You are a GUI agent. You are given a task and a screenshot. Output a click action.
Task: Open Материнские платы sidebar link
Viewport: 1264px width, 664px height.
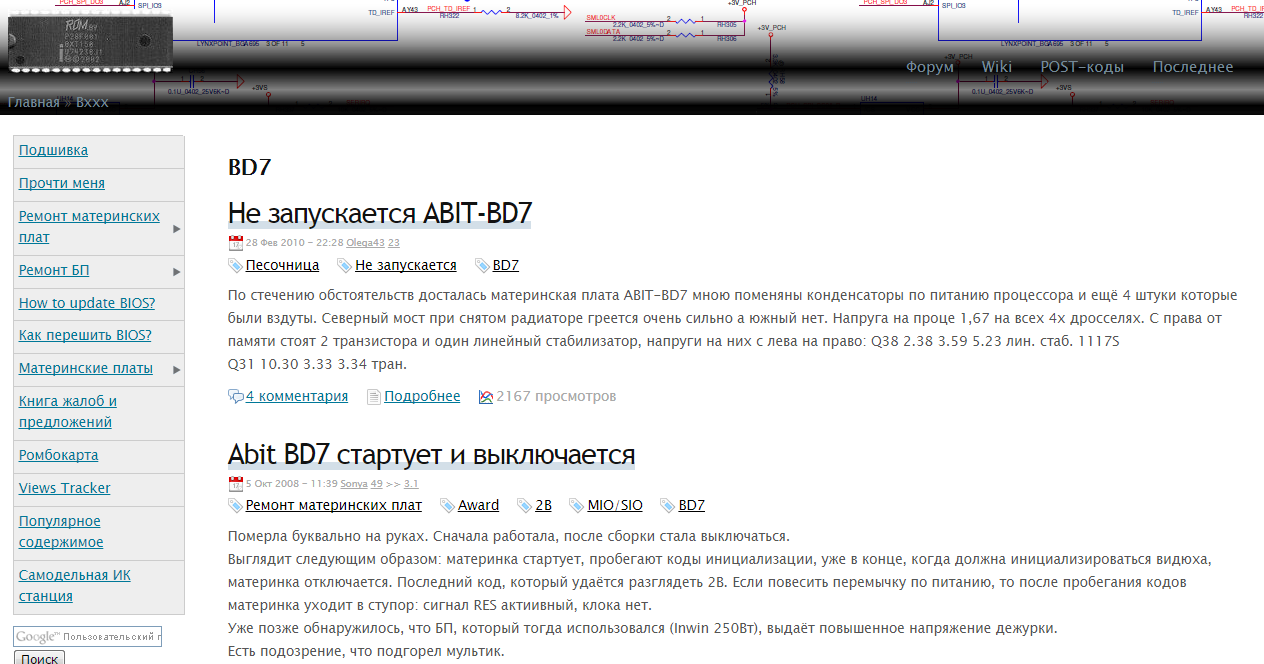pyautogui.click(x=86, y=368)
